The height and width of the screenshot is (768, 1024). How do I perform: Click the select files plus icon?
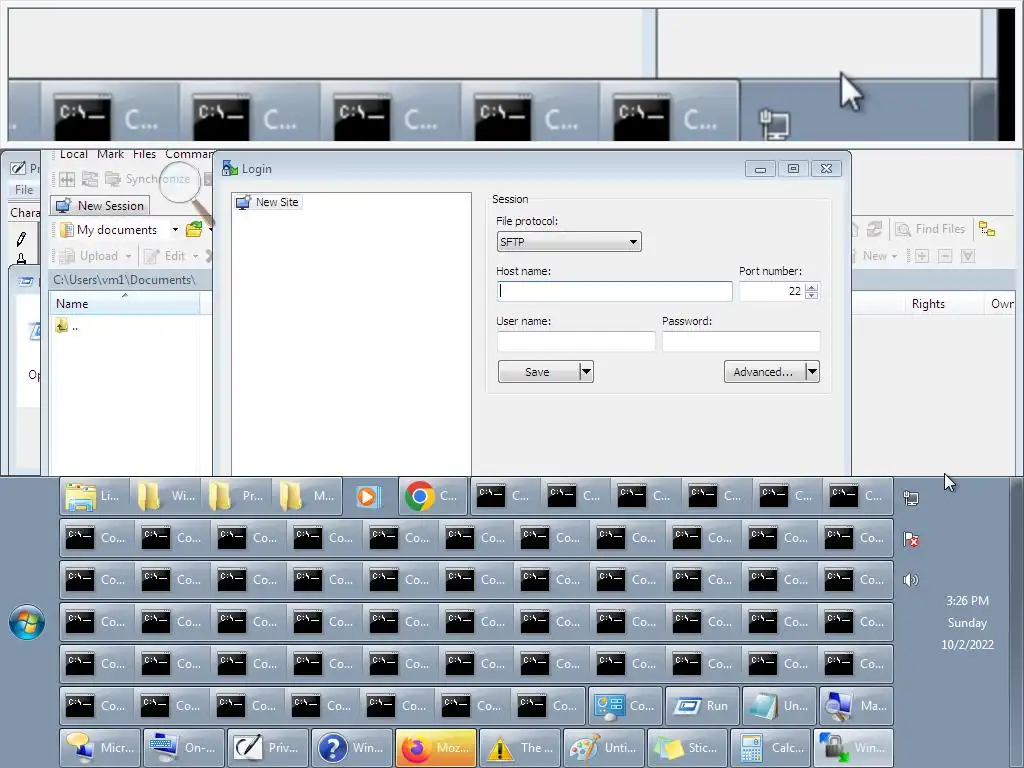click(921, 256)
